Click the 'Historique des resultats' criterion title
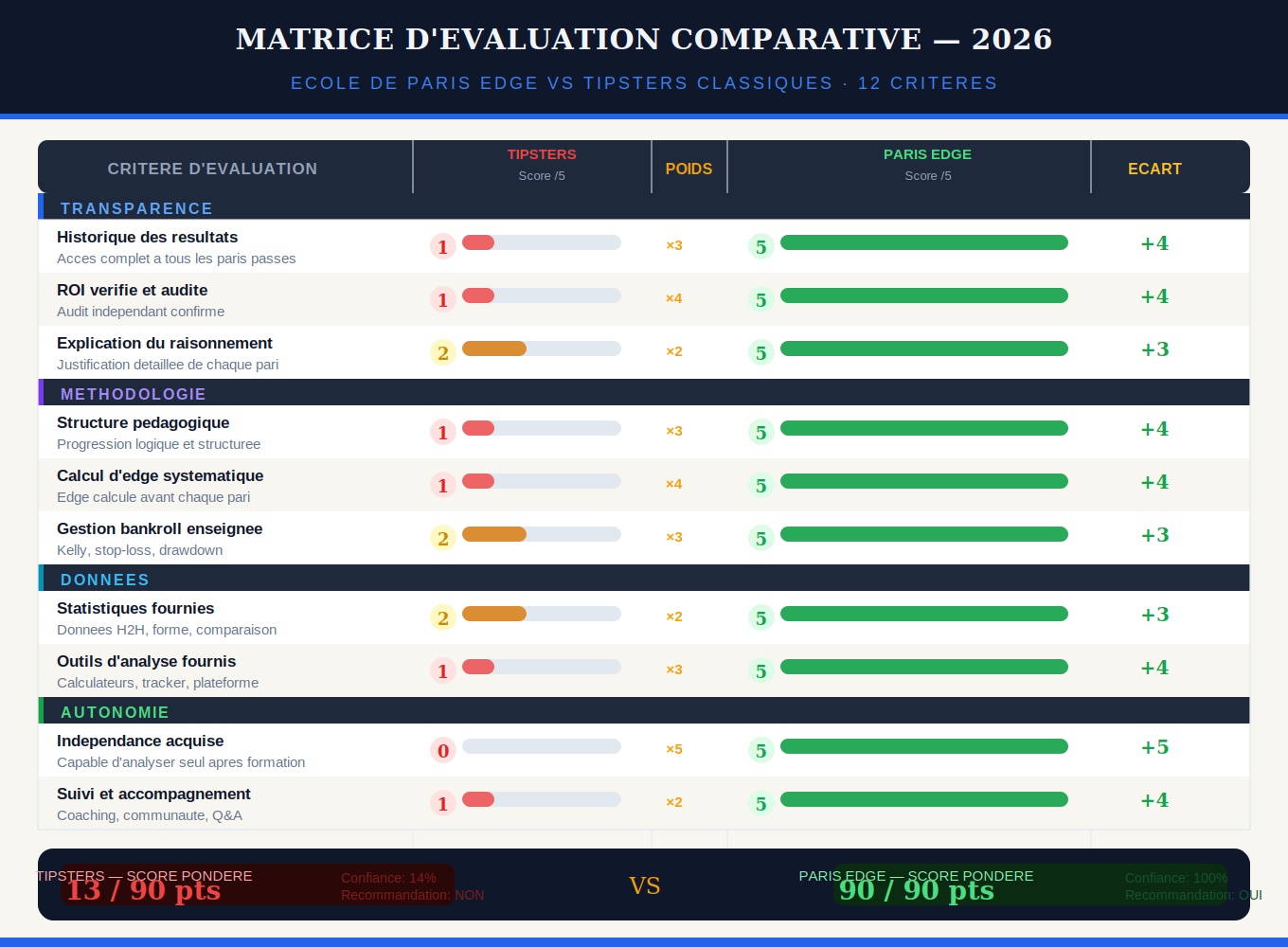 coord(147,237)
